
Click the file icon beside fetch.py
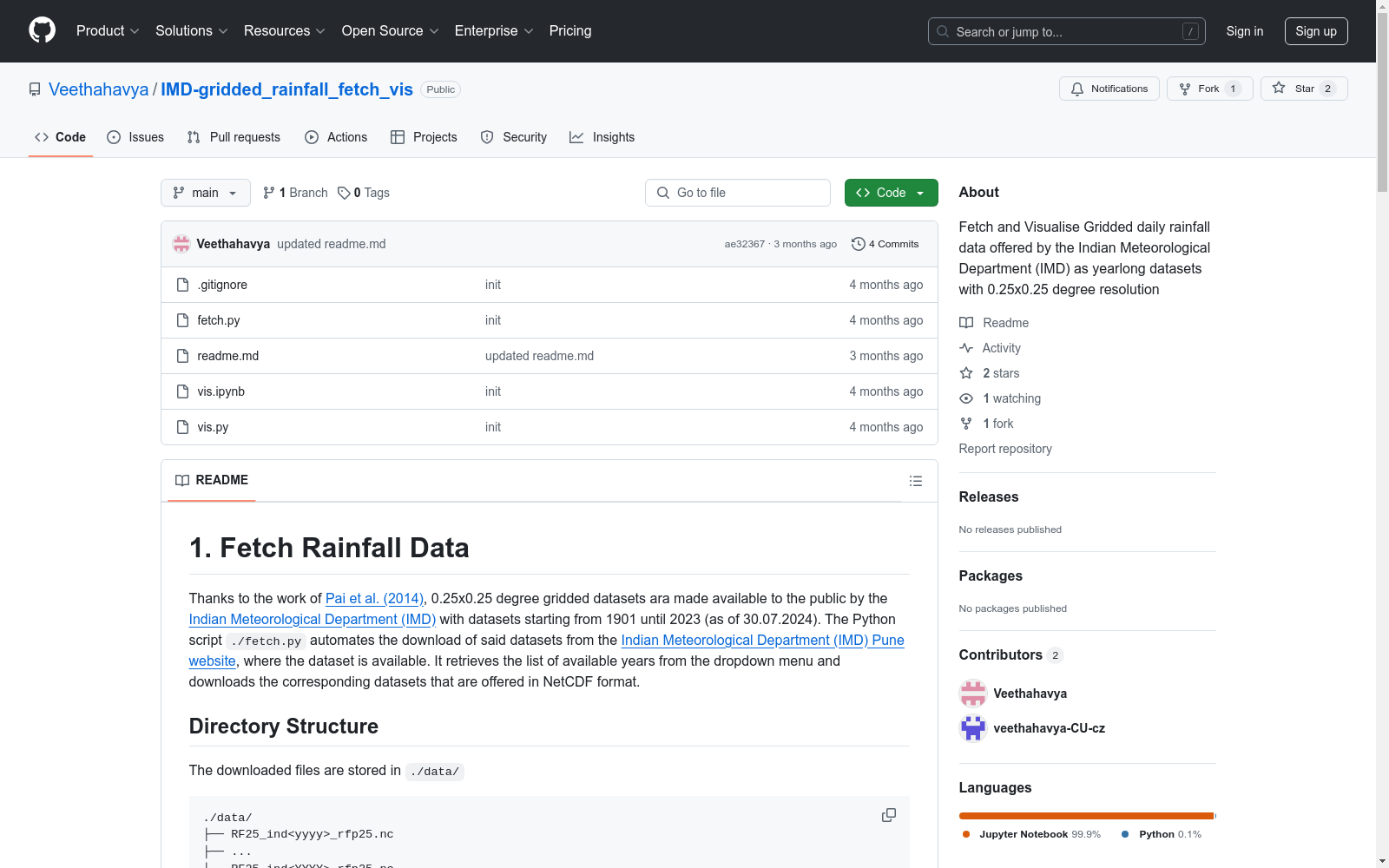(182, 320)
